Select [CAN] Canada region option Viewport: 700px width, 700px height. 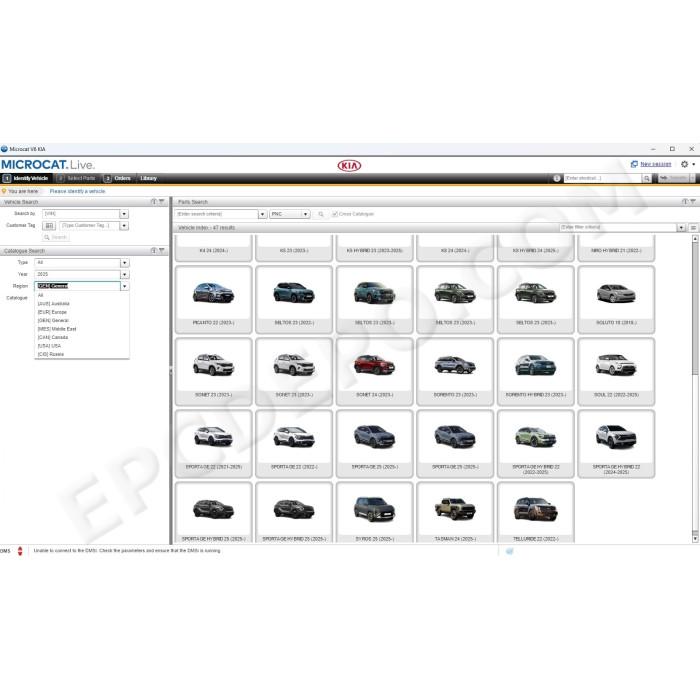tap(82, 338)
